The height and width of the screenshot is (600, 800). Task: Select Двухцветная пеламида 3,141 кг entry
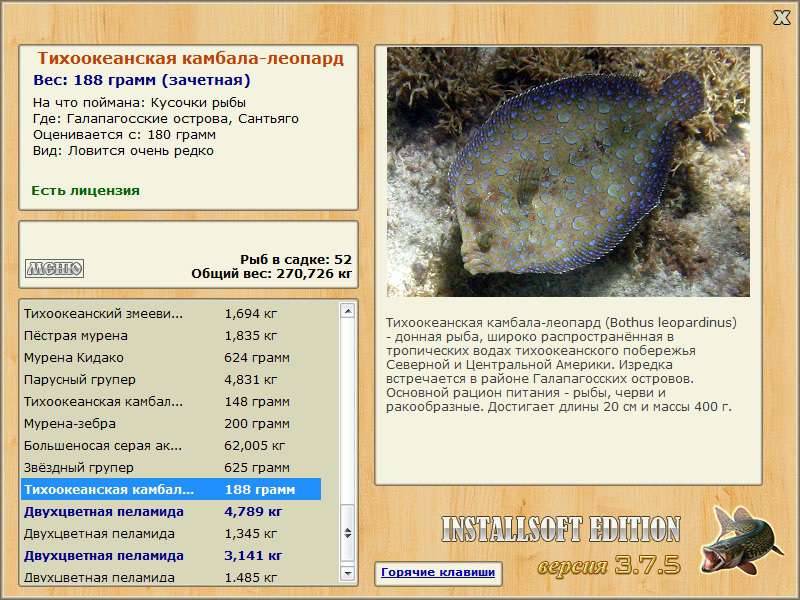[171, 556]
